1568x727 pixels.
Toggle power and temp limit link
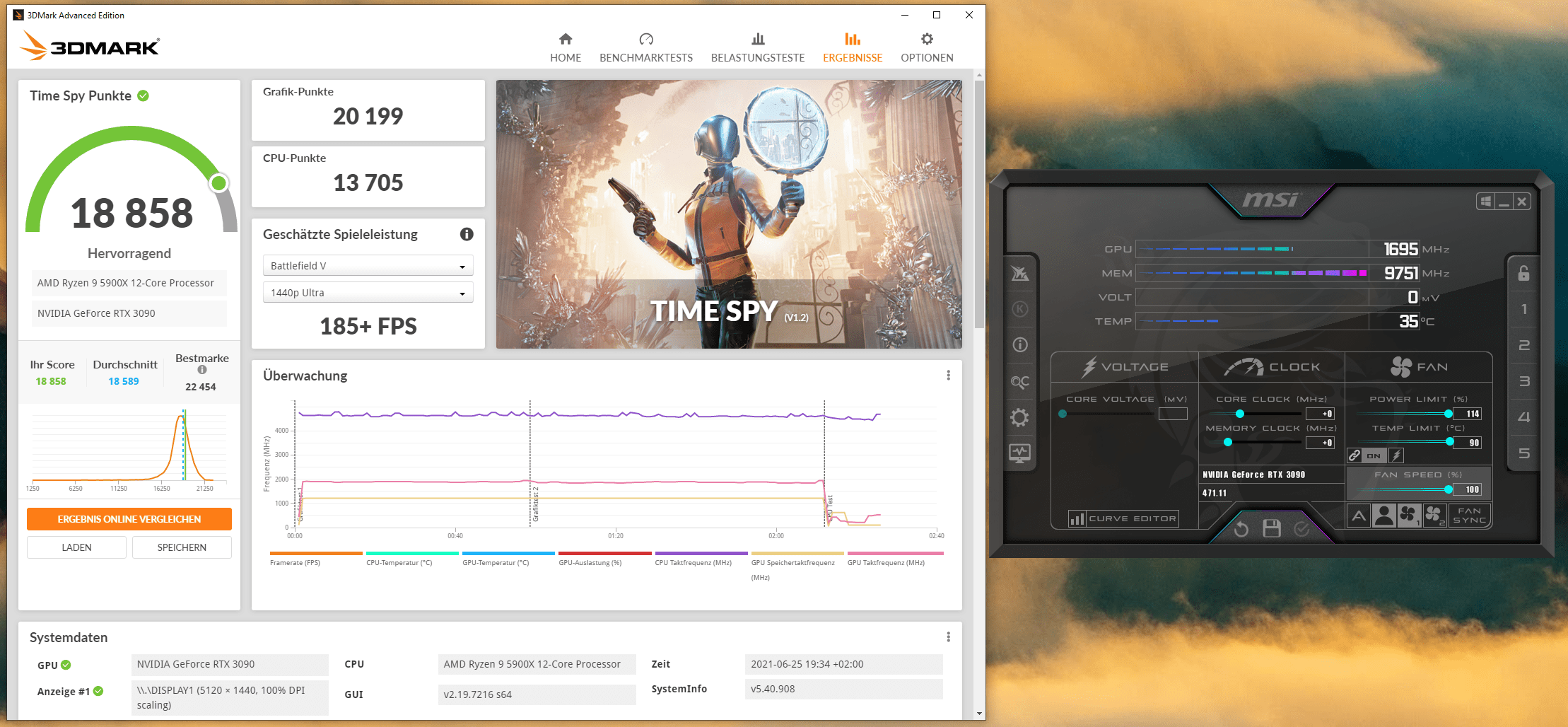(x=1355, y=455)
